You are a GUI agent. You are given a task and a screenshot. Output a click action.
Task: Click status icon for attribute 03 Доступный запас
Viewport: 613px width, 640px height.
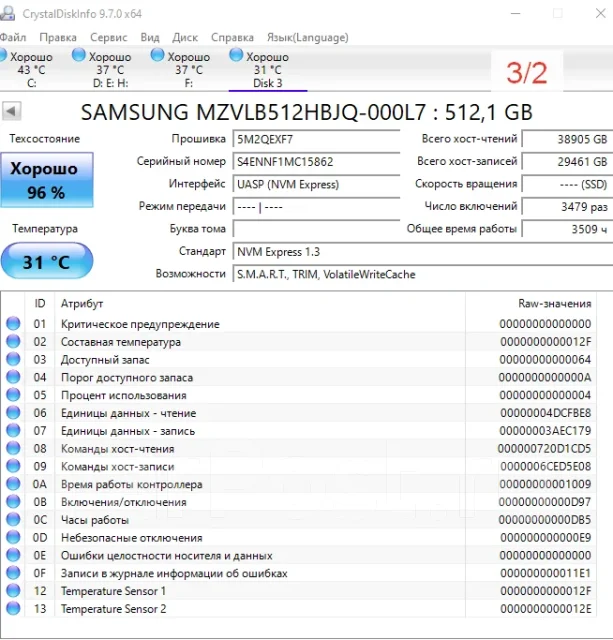[13, 360]
